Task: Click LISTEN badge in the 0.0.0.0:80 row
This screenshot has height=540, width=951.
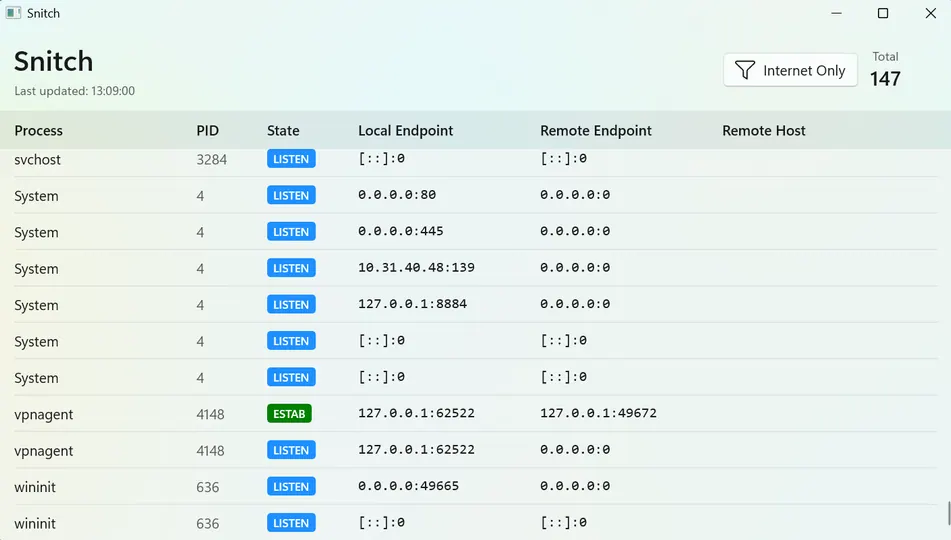Action: tap(291, 195)
